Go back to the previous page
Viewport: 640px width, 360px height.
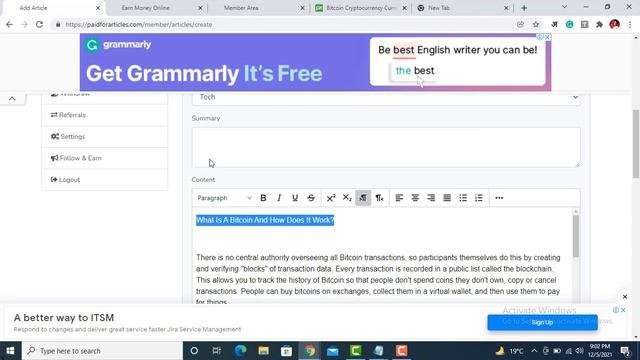9,24
